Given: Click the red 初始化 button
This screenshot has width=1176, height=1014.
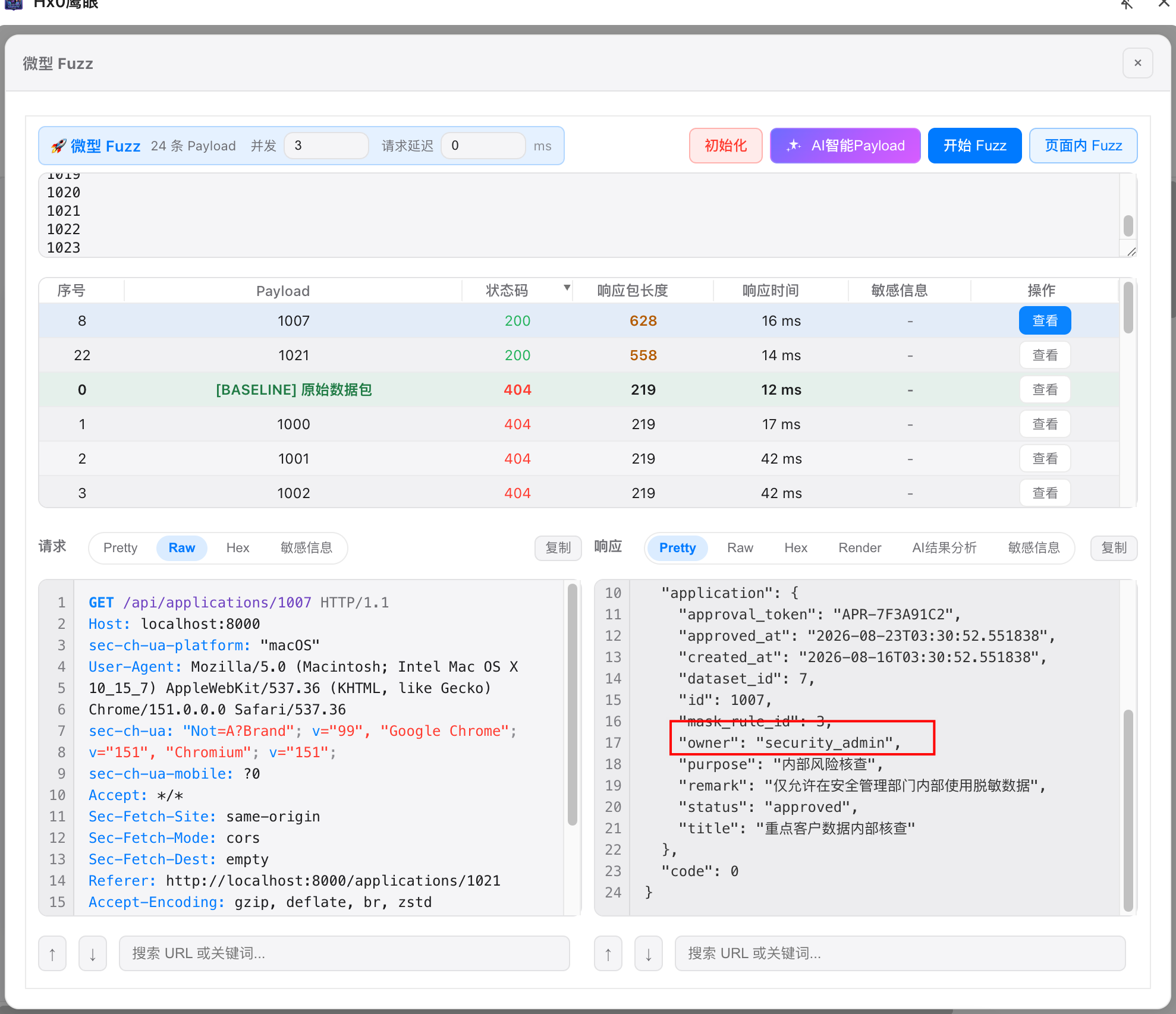Looking at the screenshot, I should (725, 146).
